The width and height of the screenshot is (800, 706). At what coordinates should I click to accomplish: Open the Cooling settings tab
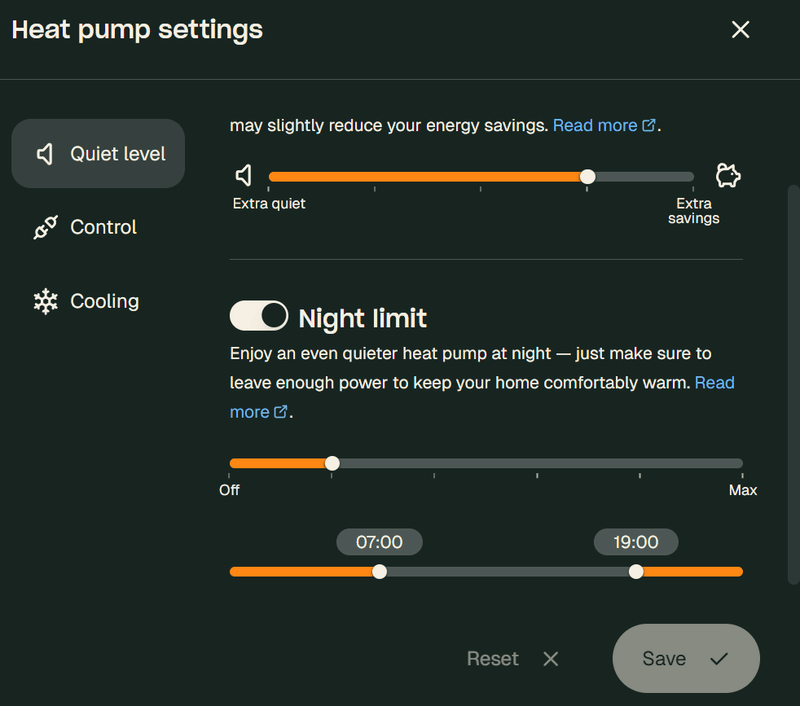point(98,302)
